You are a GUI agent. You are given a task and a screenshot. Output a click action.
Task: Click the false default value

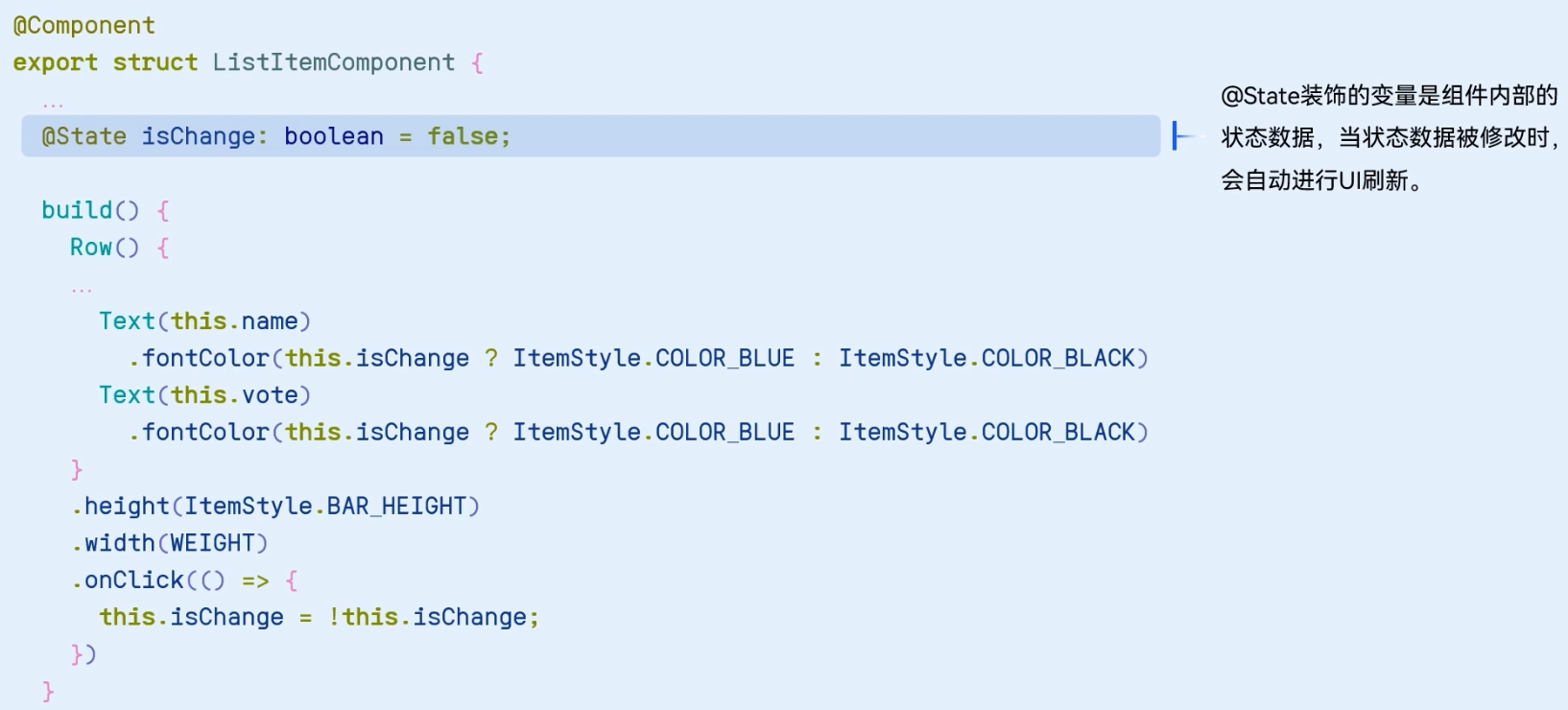coord(463,136)
